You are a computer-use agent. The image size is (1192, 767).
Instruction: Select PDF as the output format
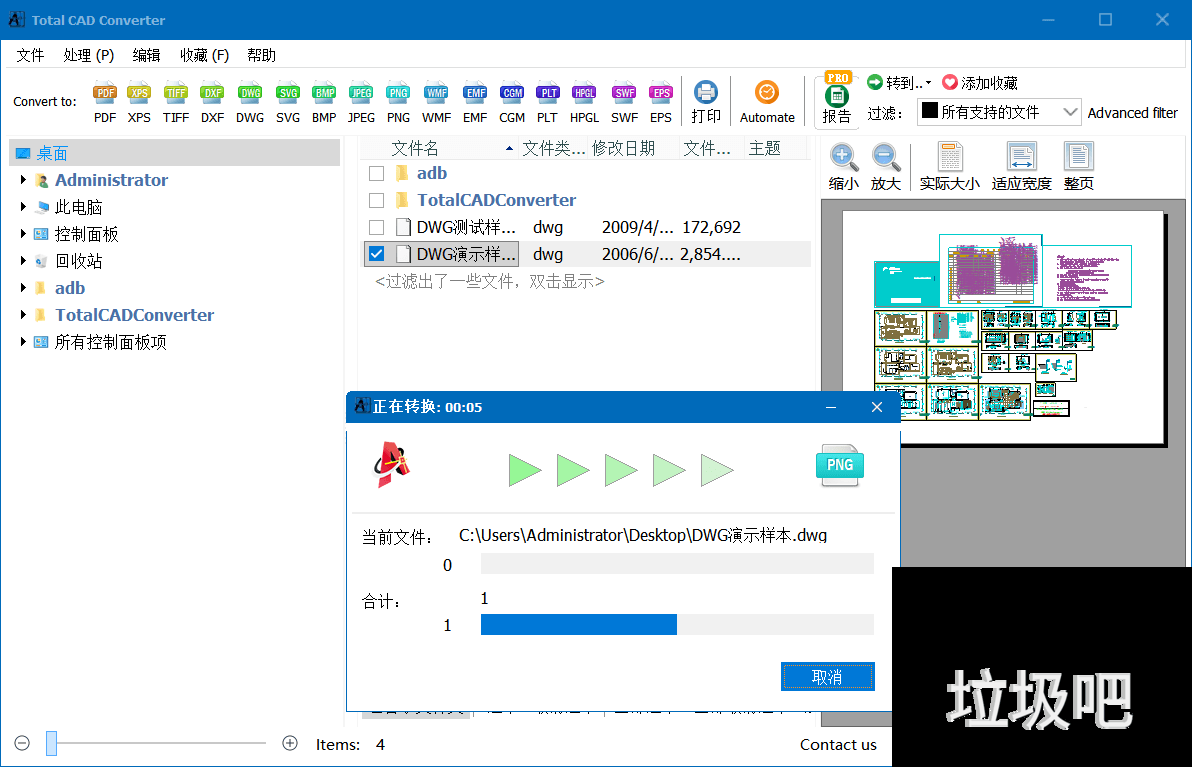point(104,100)
